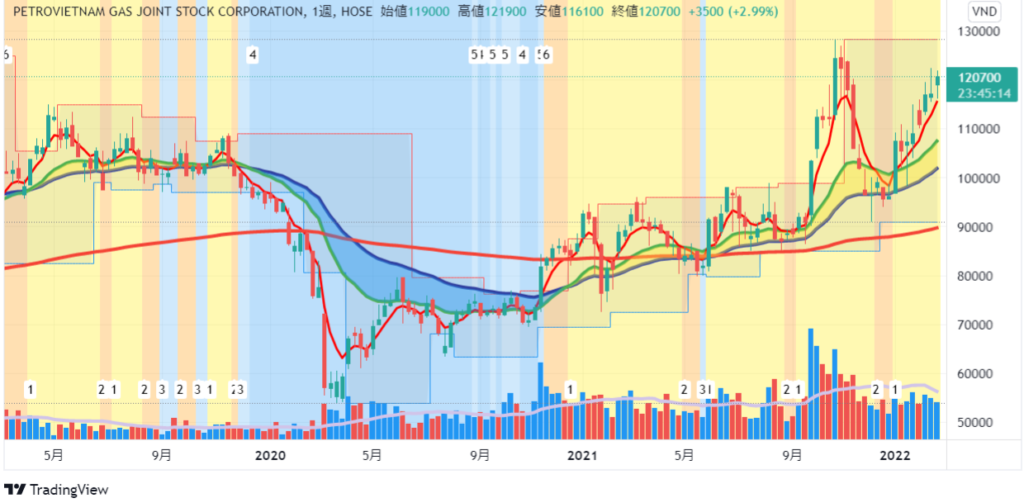Select the 高値121900 high value
1024x503 pixels.
click(x=494, y=12)
